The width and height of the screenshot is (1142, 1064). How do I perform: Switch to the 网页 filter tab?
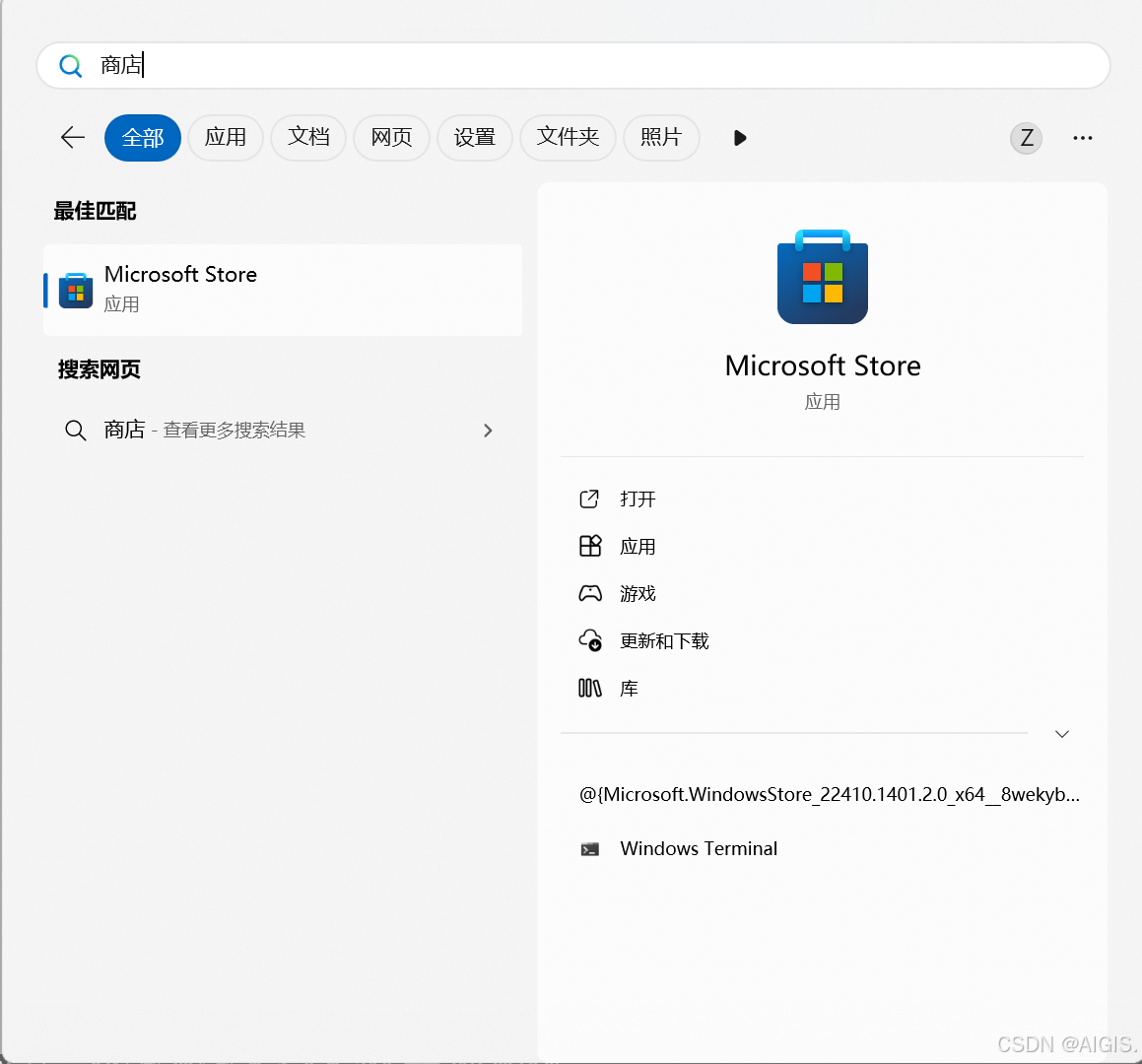(x=391, y=138)
